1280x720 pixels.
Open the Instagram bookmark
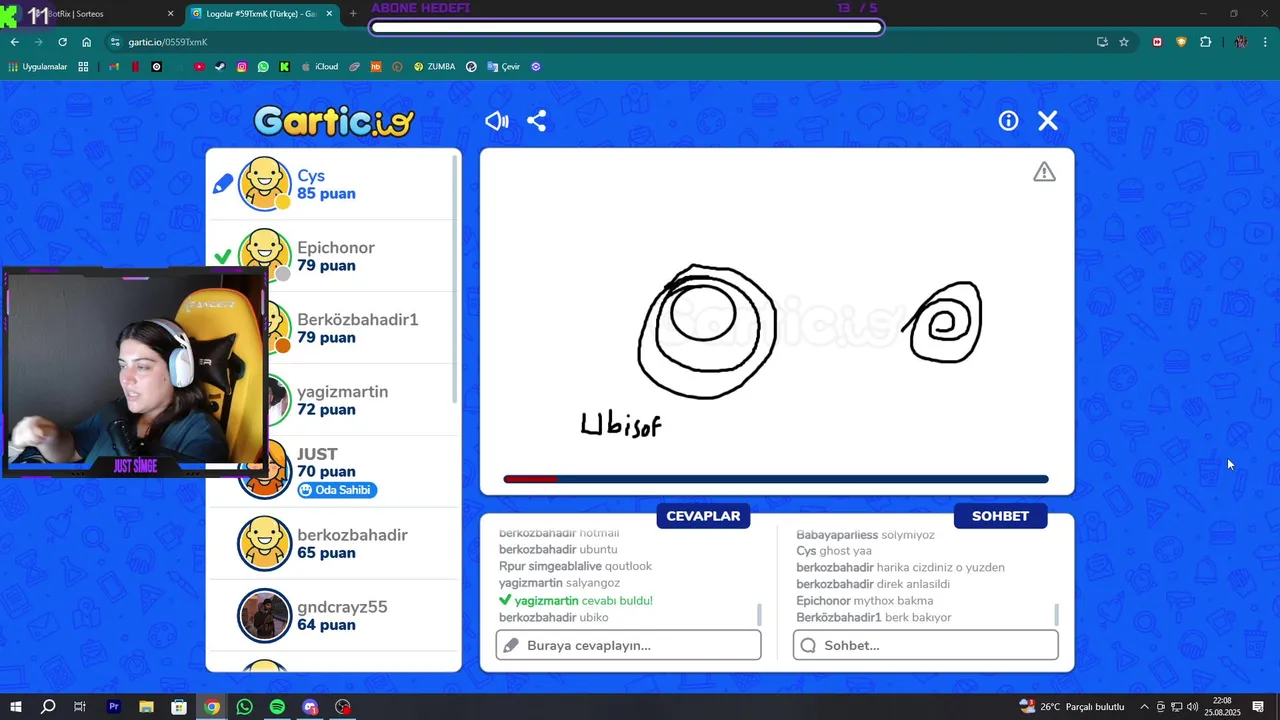tap(242, 67)
